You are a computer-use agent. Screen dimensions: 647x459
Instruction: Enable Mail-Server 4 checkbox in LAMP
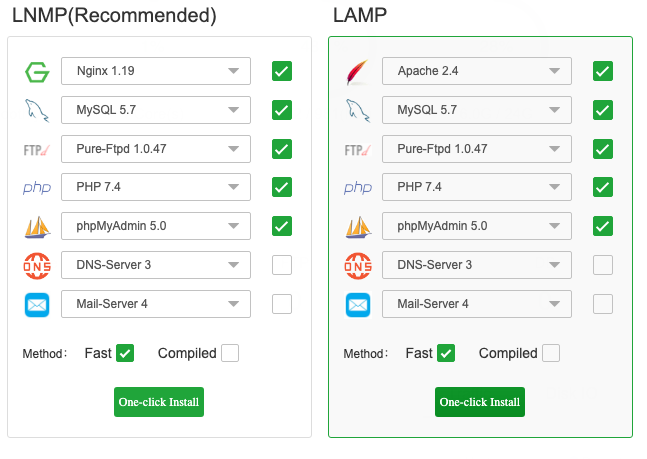pyautogui.click(x=603, y=304)
